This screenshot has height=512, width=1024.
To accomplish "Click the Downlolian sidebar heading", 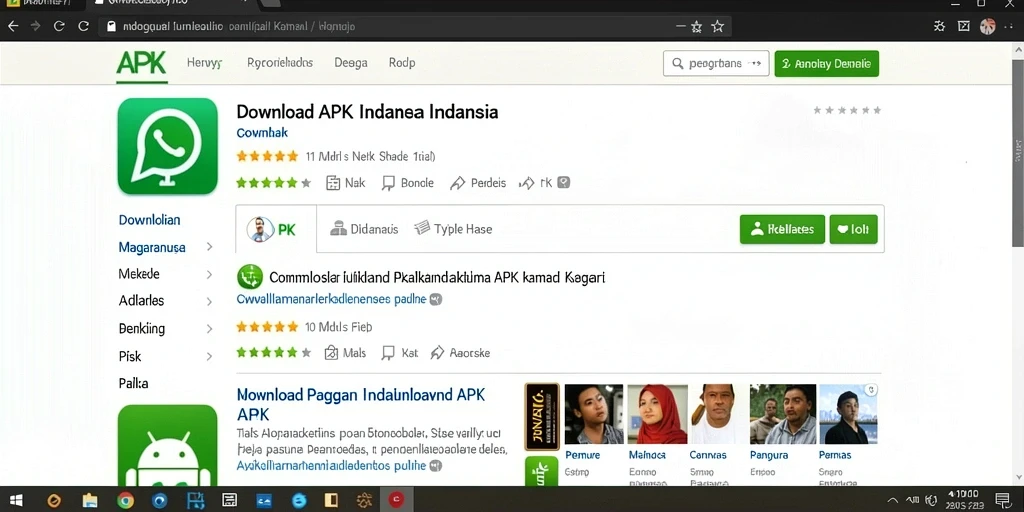I will [150, 220].
